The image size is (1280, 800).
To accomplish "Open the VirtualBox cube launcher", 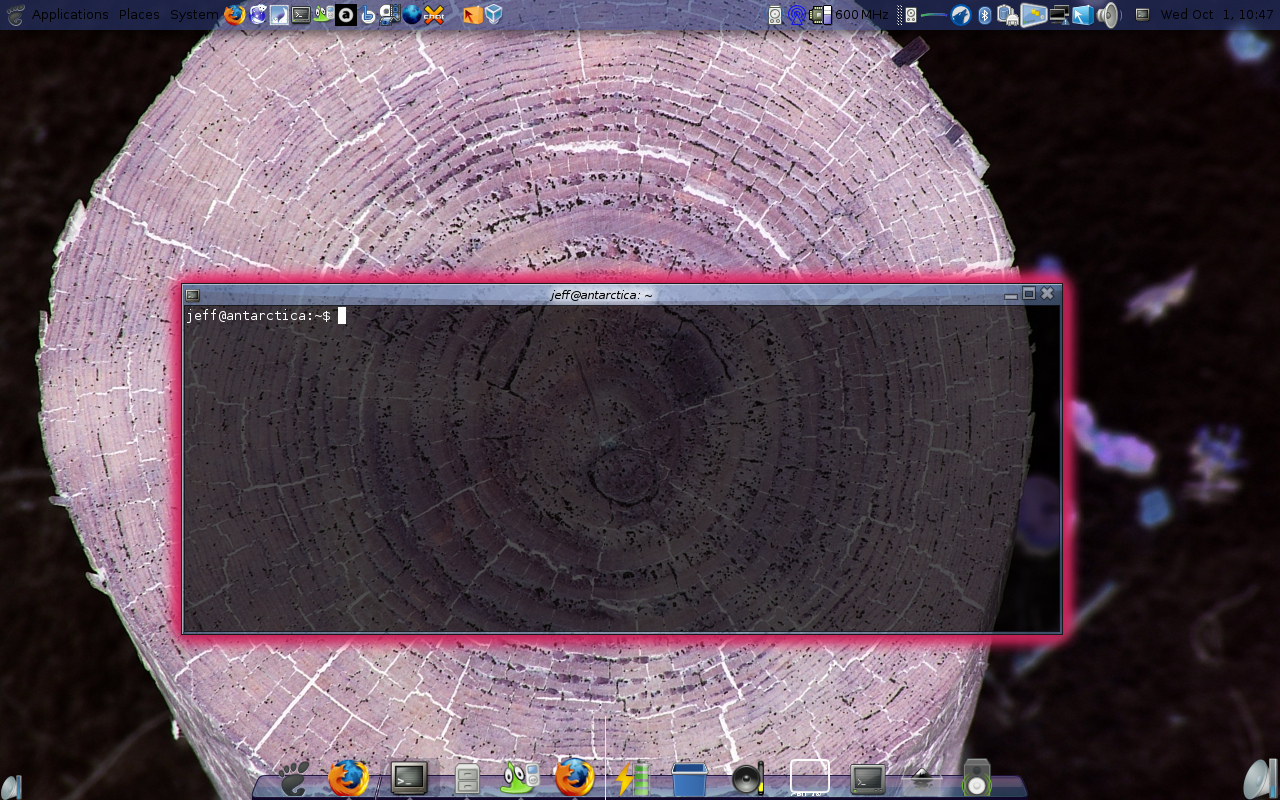I will pyautogui.click(x=494, y=15).
